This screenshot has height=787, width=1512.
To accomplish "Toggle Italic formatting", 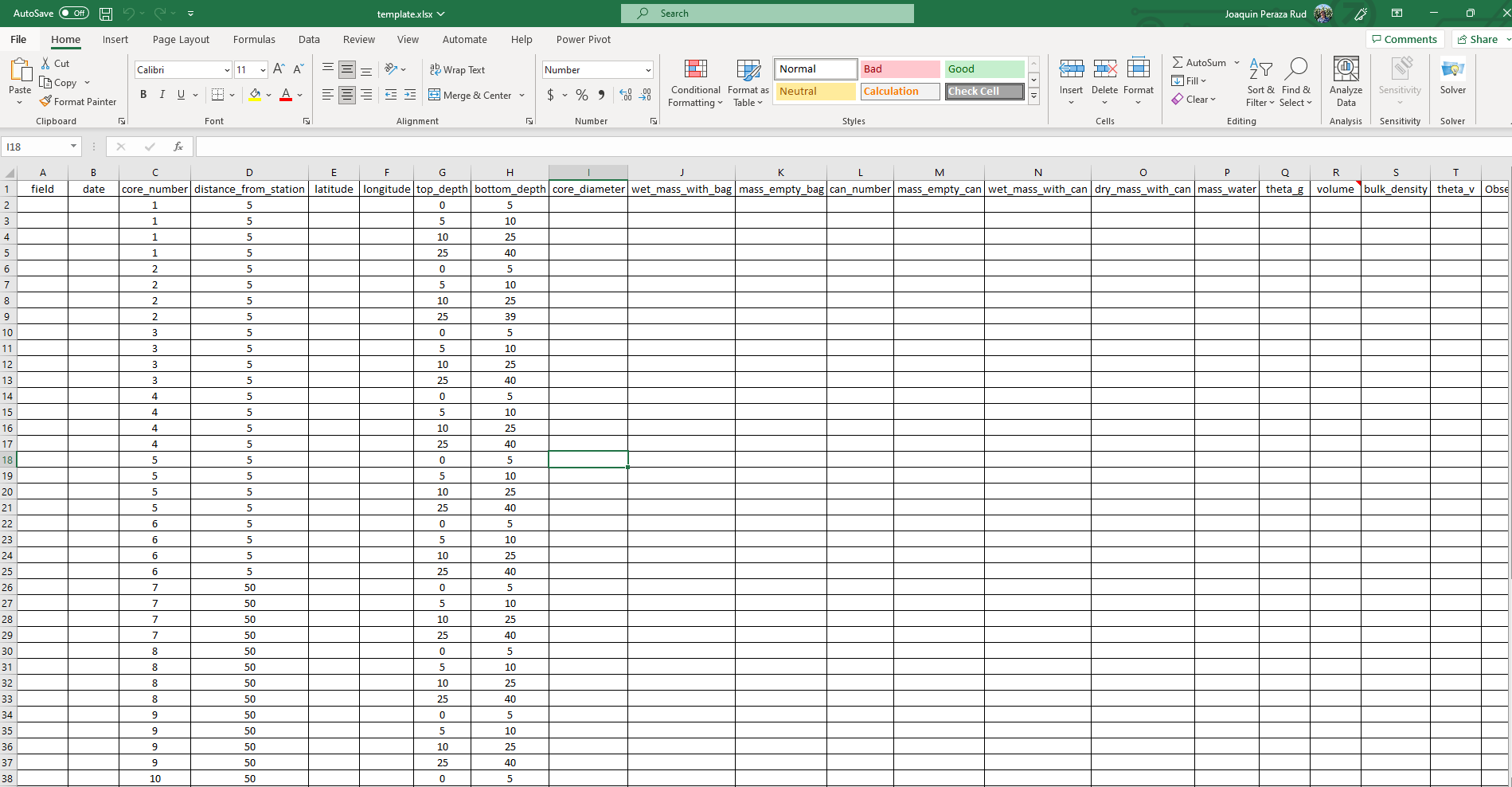I will coord(162,94).
